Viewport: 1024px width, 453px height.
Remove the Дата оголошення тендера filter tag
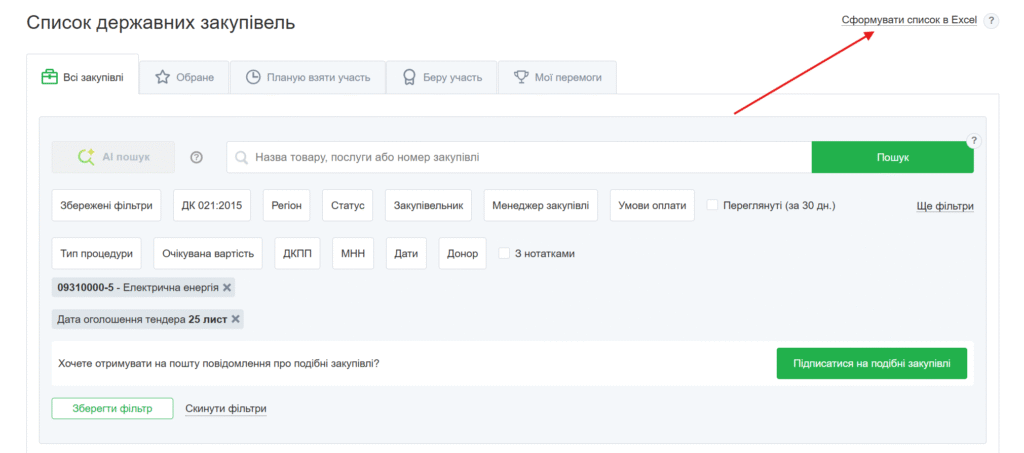pyautogui.click(x=236, y=319)
